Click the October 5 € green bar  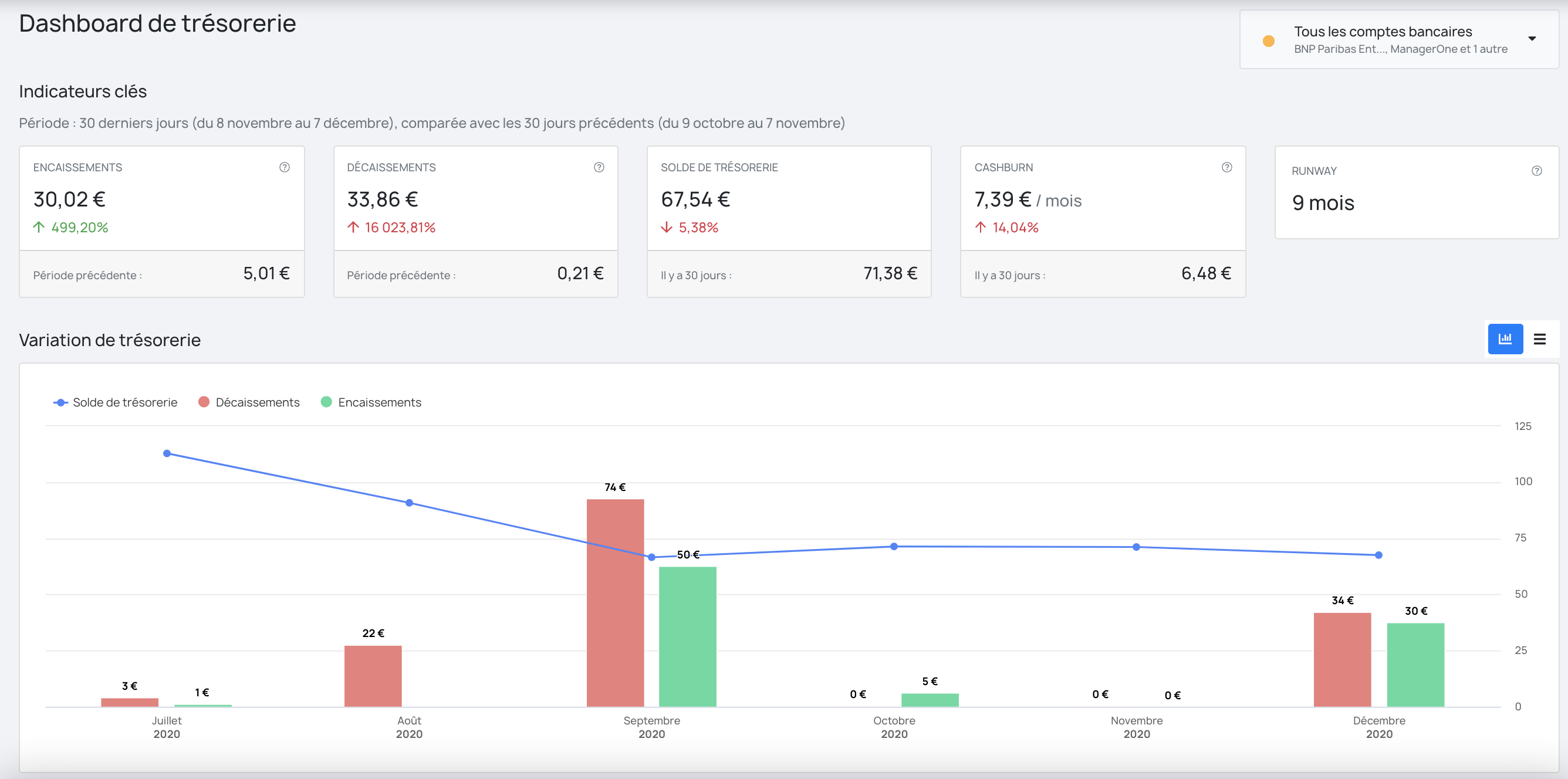tap(930, 700)
